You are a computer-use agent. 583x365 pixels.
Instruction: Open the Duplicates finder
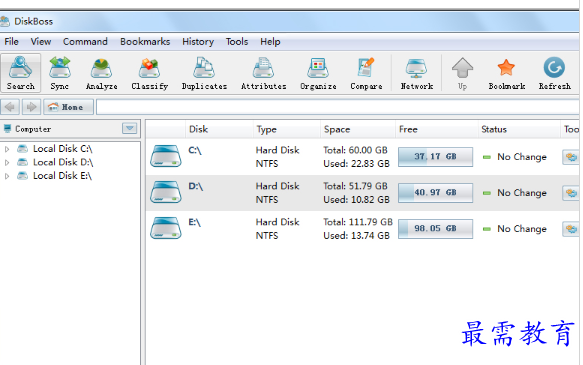pos(204,73)
